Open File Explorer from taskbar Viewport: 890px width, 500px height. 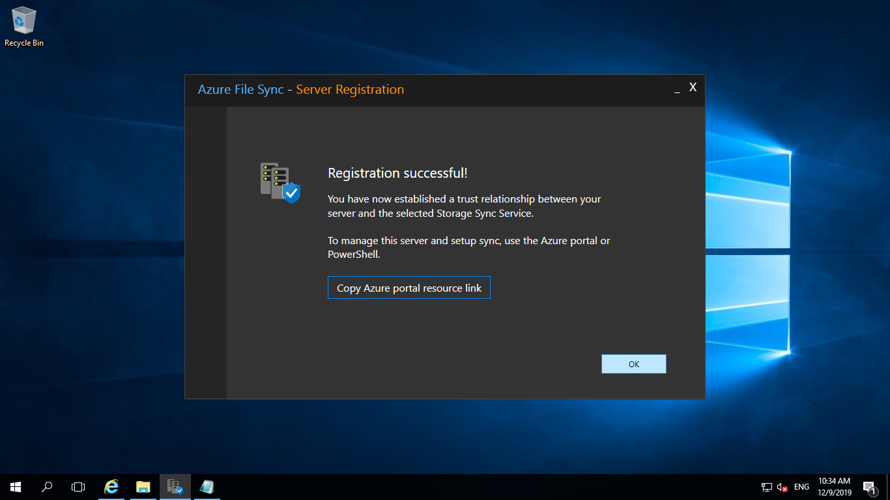coord(143,487)
